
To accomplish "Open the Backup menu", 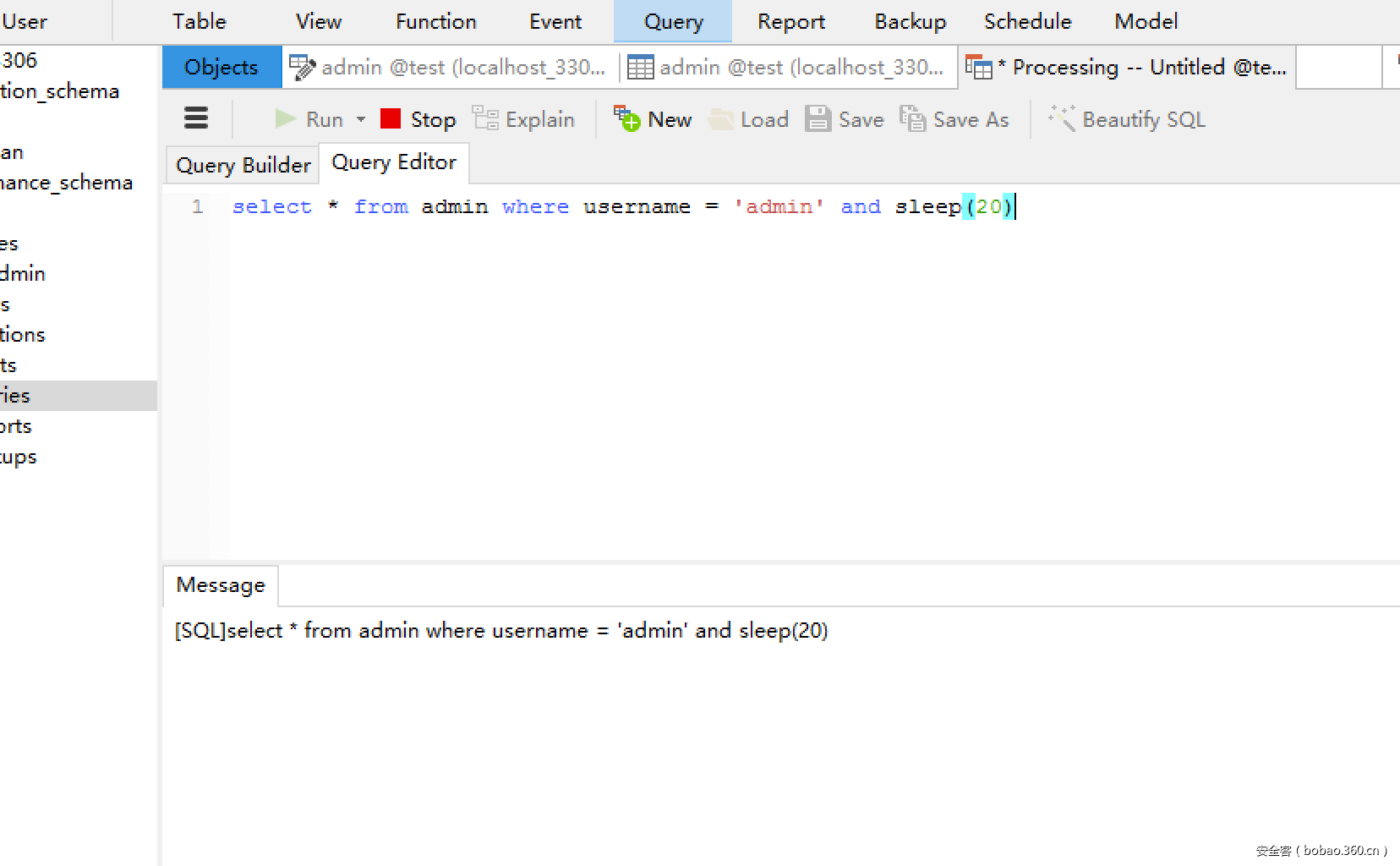I will tap(910, 21).
